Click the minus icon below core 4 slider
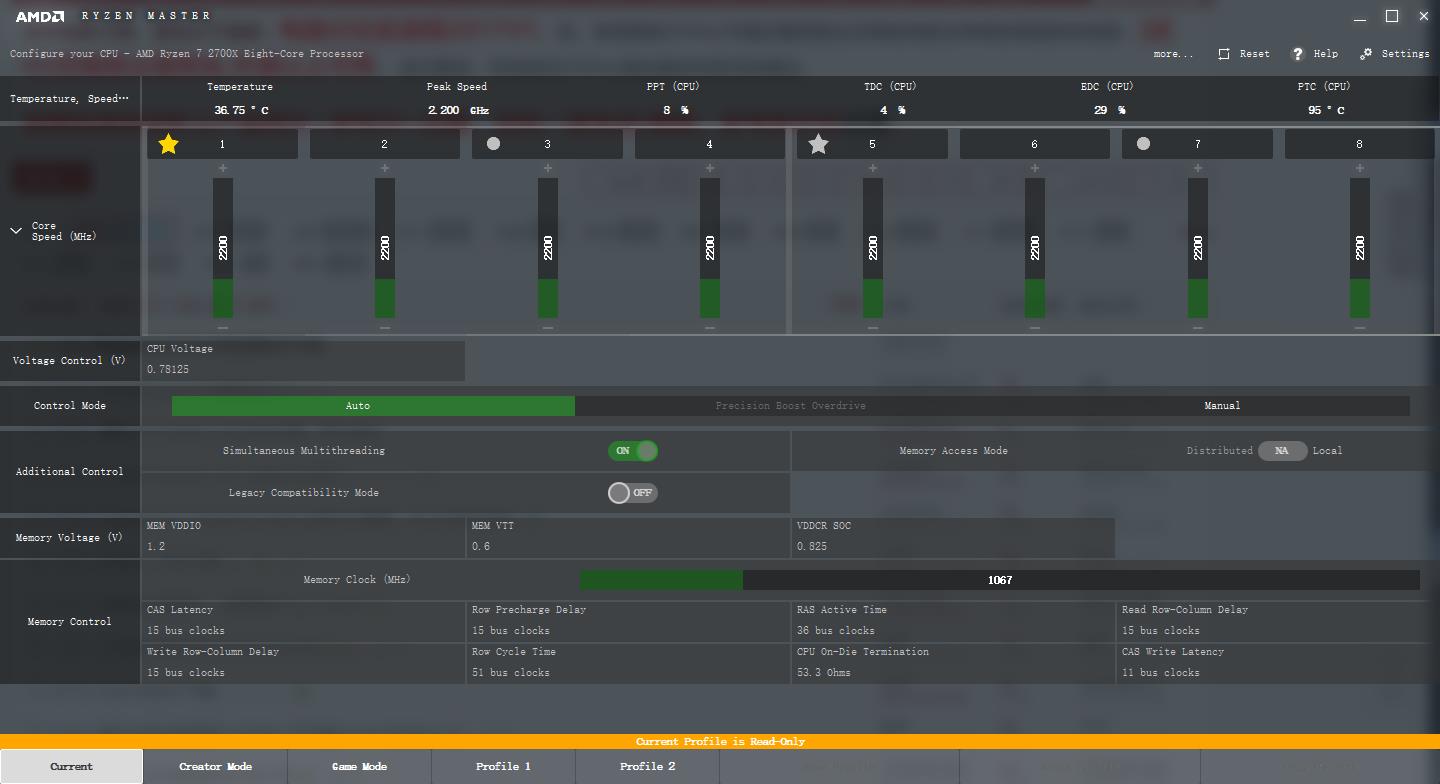This screenshot has height=784, width=1440. click(x=710, y=328)
